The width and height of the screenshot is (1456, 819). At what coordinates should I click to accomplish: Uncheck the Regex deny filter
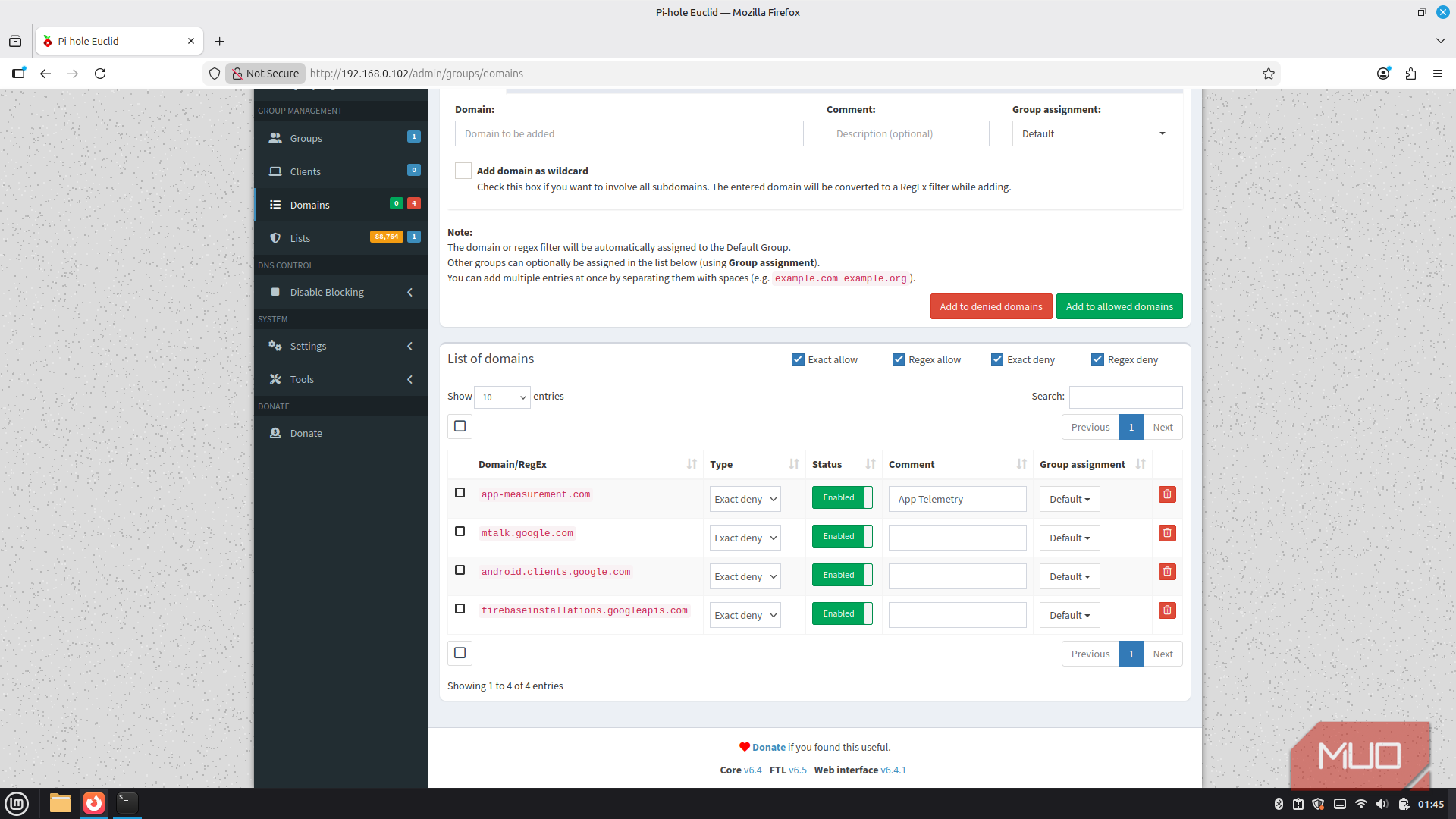tap(1097, 359)
